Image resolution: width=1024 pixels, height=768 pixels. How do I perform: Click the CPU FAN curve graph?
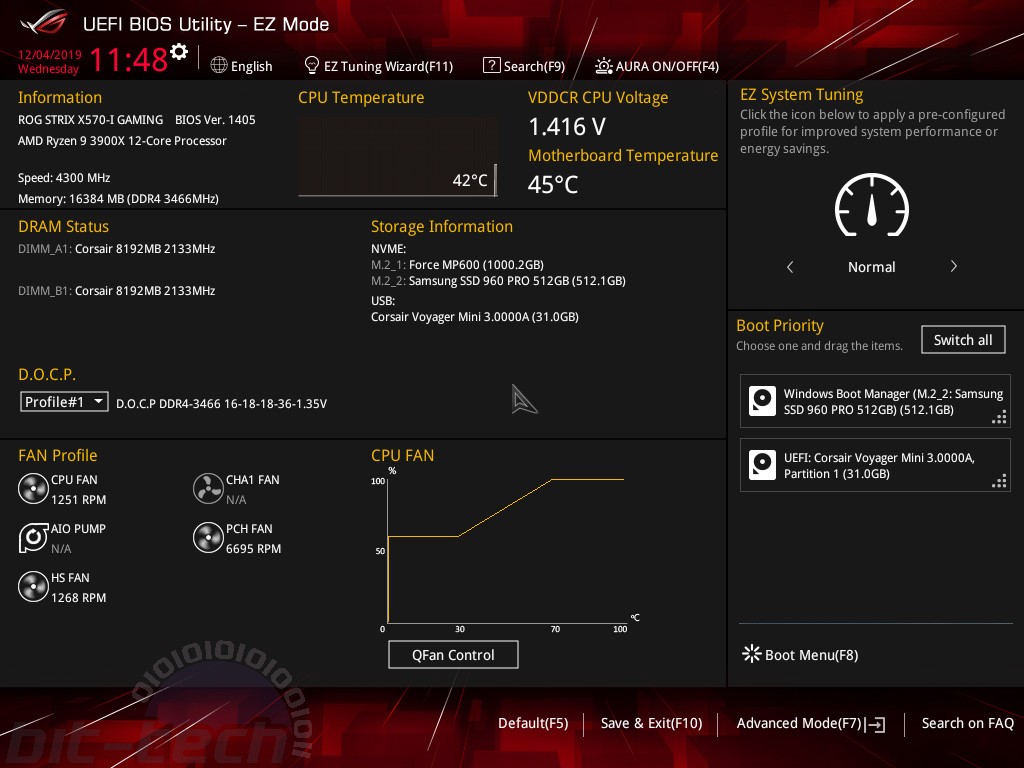[506, 551]
